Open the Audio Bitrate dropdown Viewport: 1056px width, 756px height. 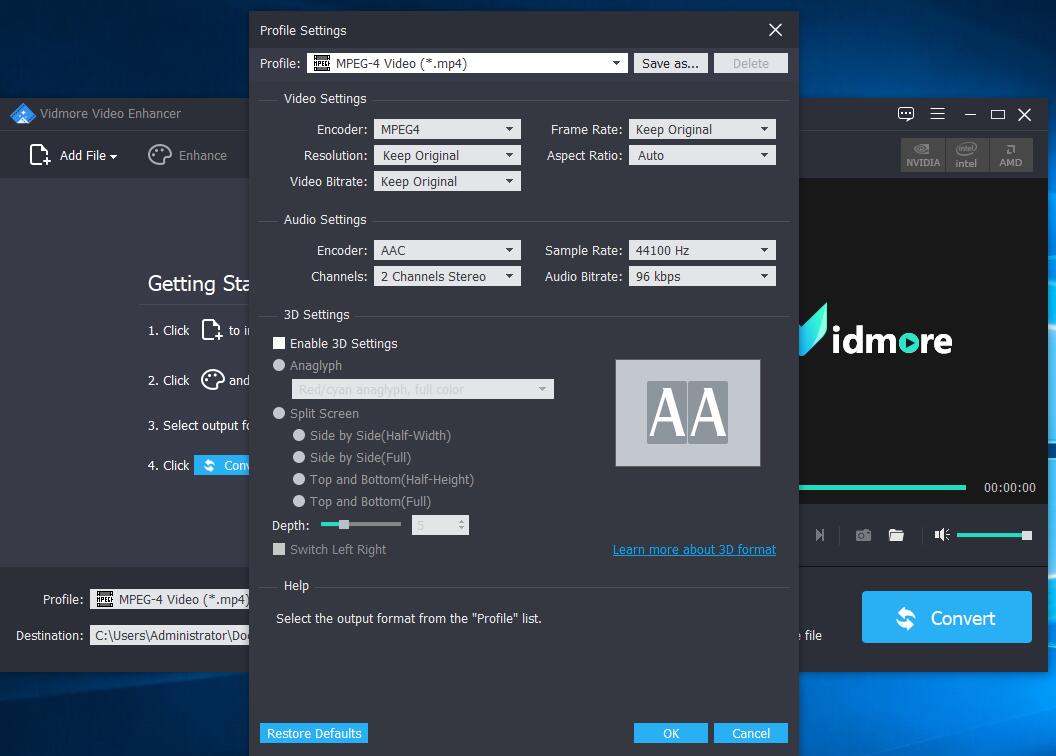click(702, 277)
